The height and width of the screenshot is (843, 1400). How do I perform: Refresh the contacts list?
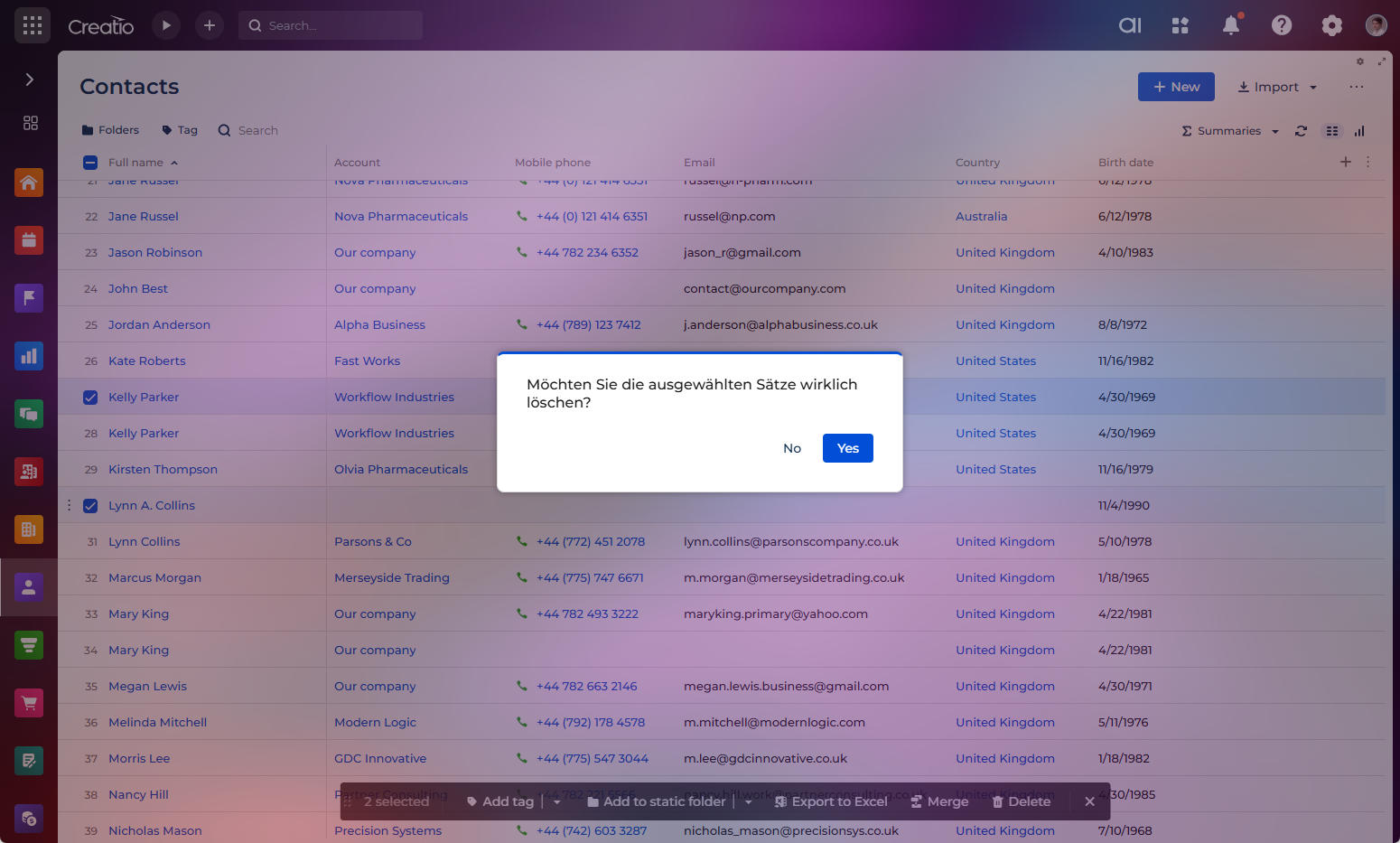pos(1301,131)
